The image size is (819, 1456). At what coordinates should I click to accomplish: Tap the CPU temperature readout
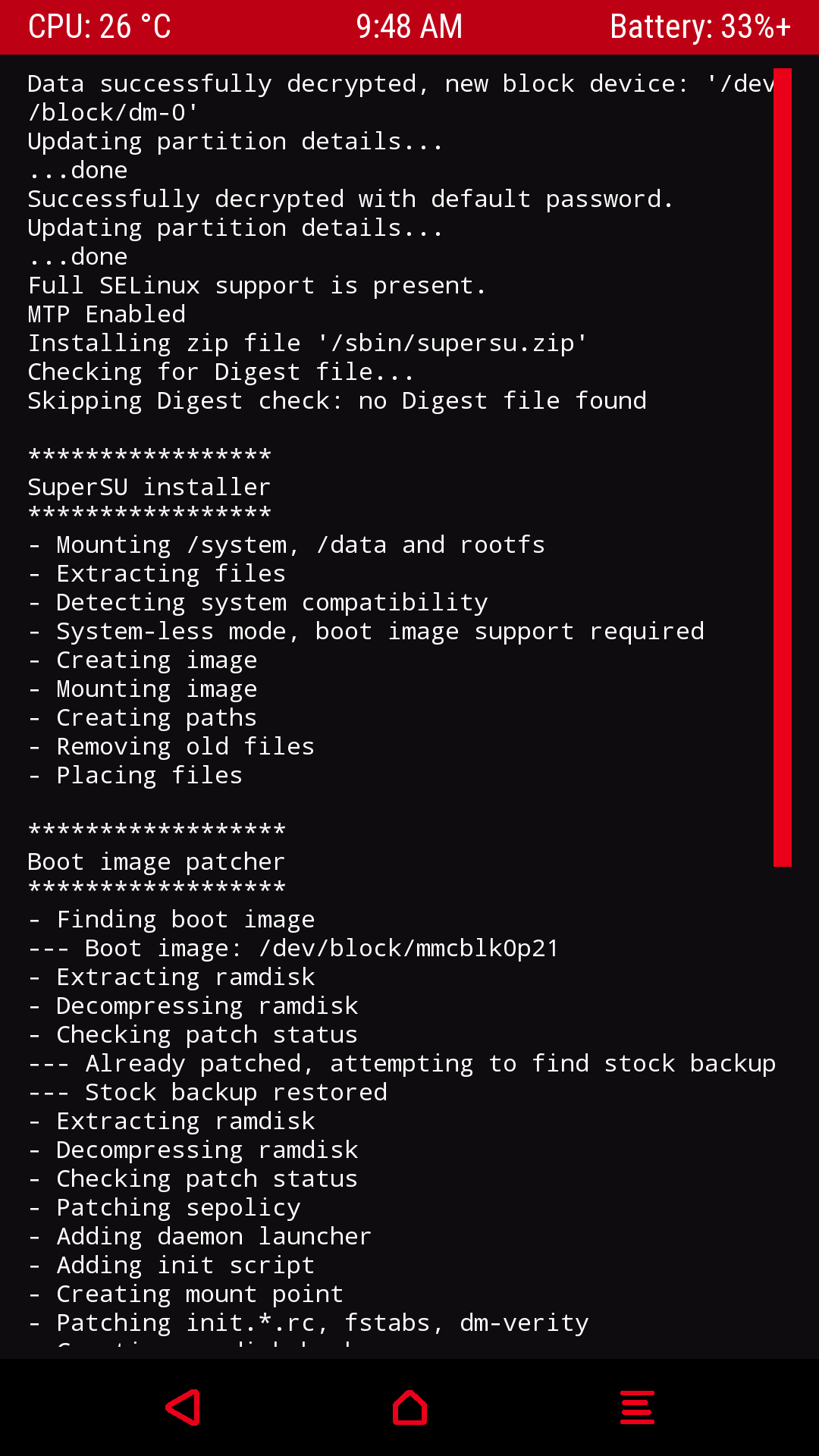(99, 27)
